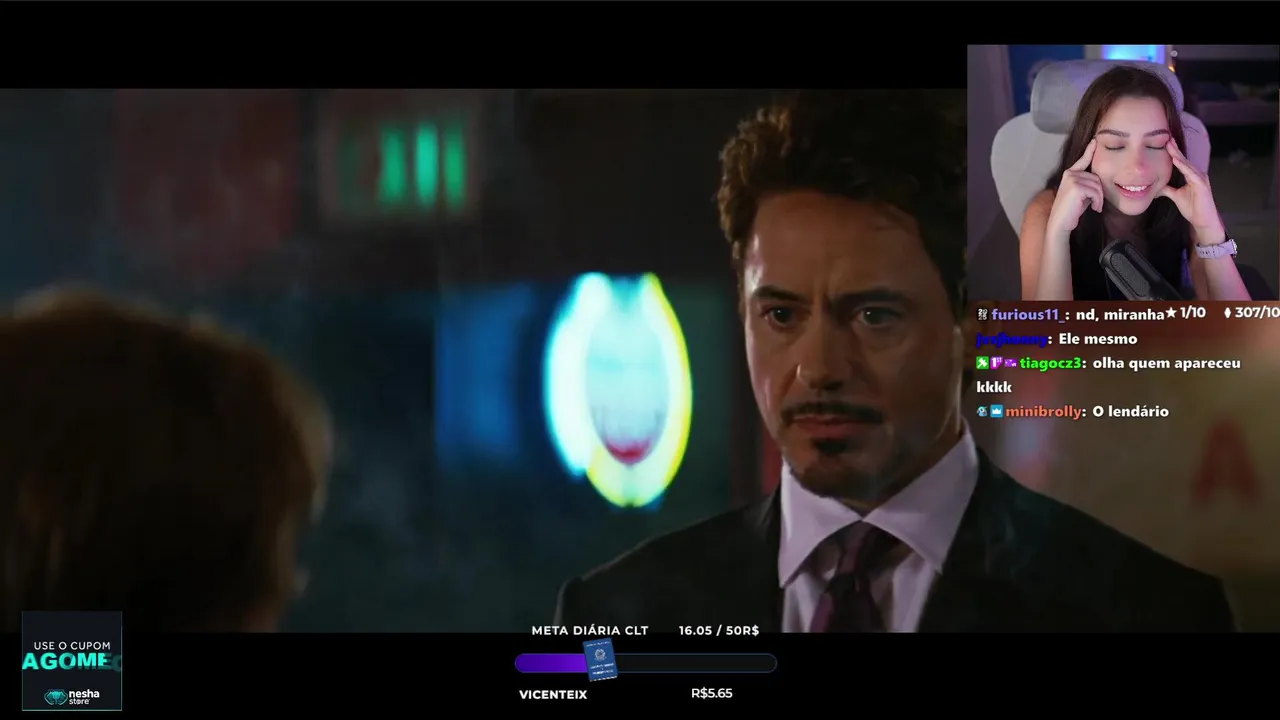Open tiagocz3 username in chat
Viewport: 1280px width, 720px height.
1051,363
